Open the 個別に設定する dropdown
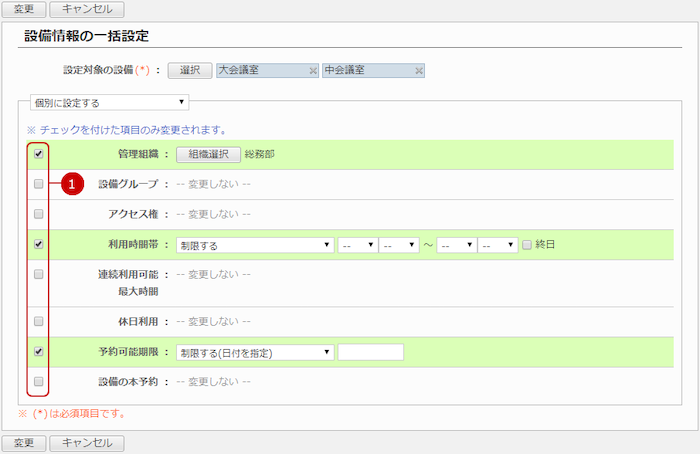This screenshot has width=700, height=454. click(110, 102)
